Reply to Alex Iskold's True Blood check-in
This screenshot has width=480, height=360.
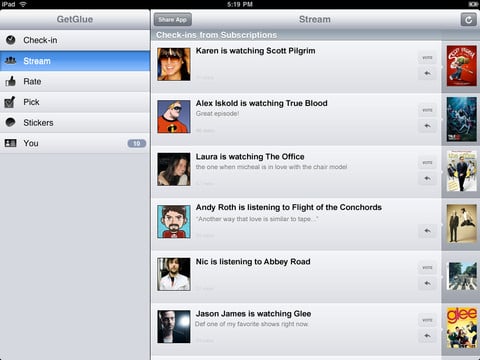[x=427, y=126]
